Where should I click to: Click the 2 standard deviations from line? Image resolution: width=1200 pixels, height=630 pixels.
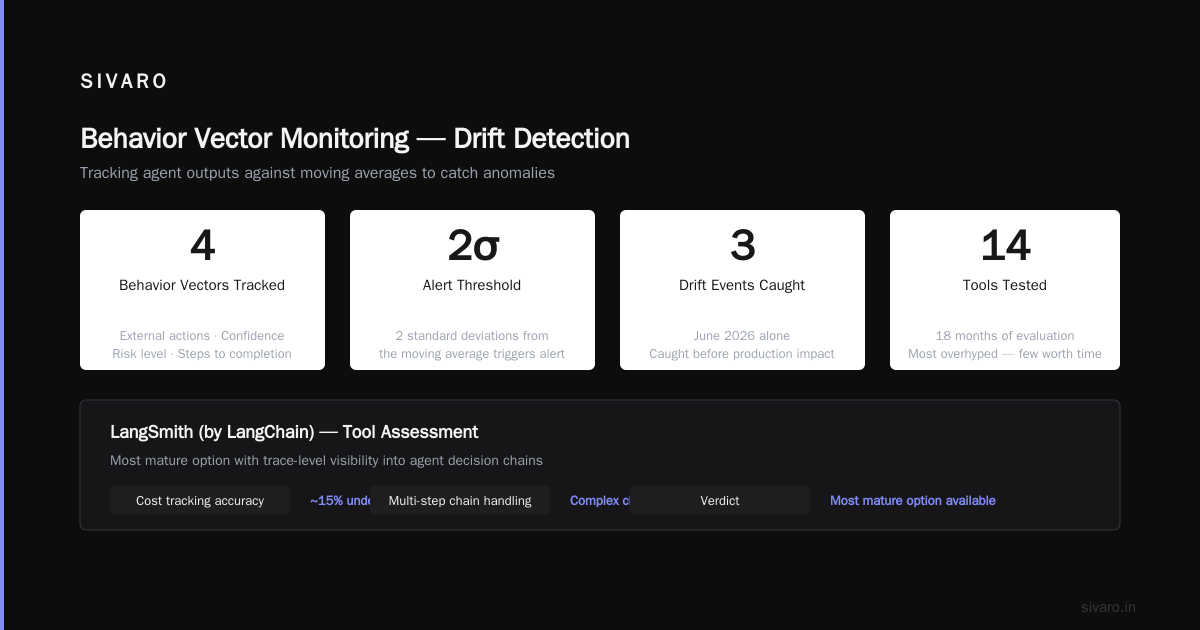point(472,336)
